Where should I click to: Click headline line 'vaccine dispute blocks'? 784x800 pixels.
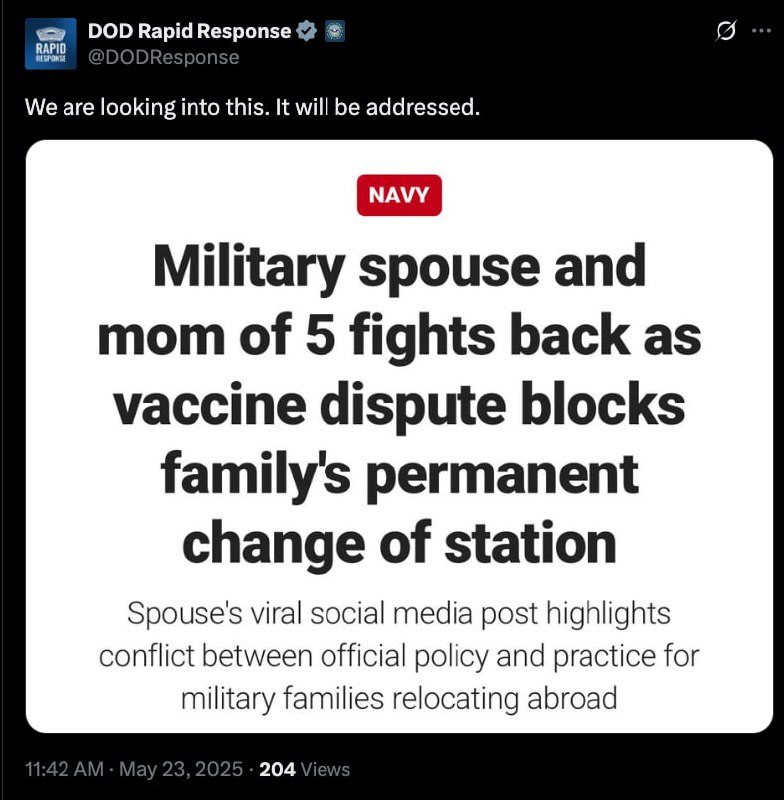click(x=399, y=406)
